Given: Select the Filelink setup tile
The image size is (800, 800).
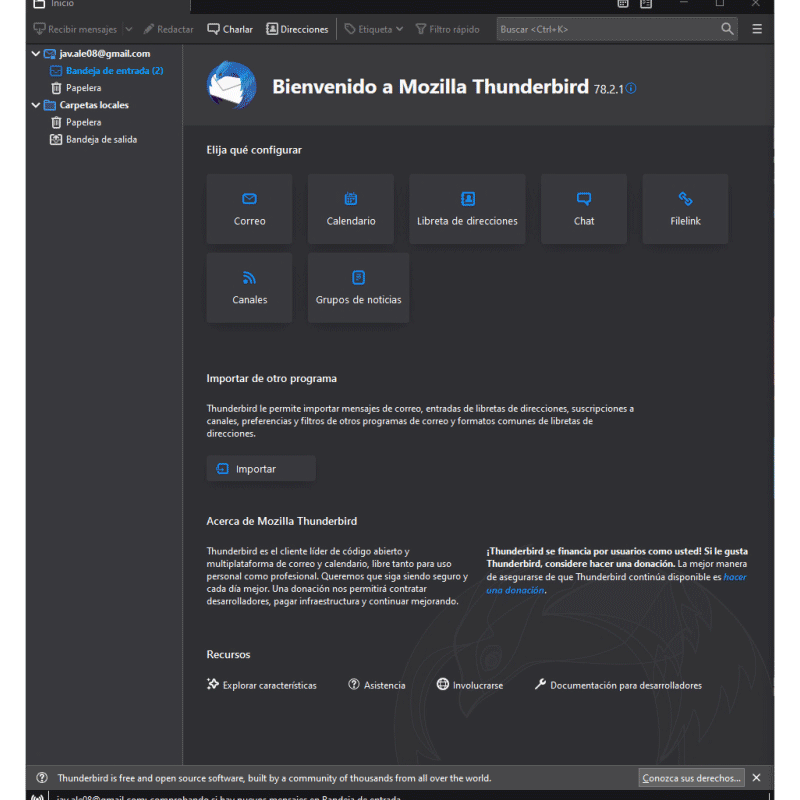Looking at the screenshot, I should pos(685,209).
